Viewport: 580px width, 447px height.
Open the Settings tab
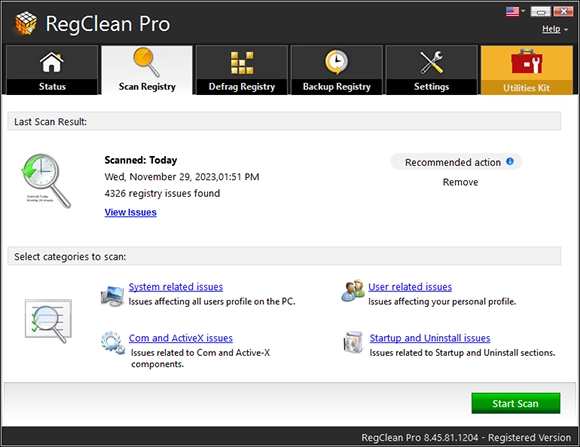tap(431, 70)
